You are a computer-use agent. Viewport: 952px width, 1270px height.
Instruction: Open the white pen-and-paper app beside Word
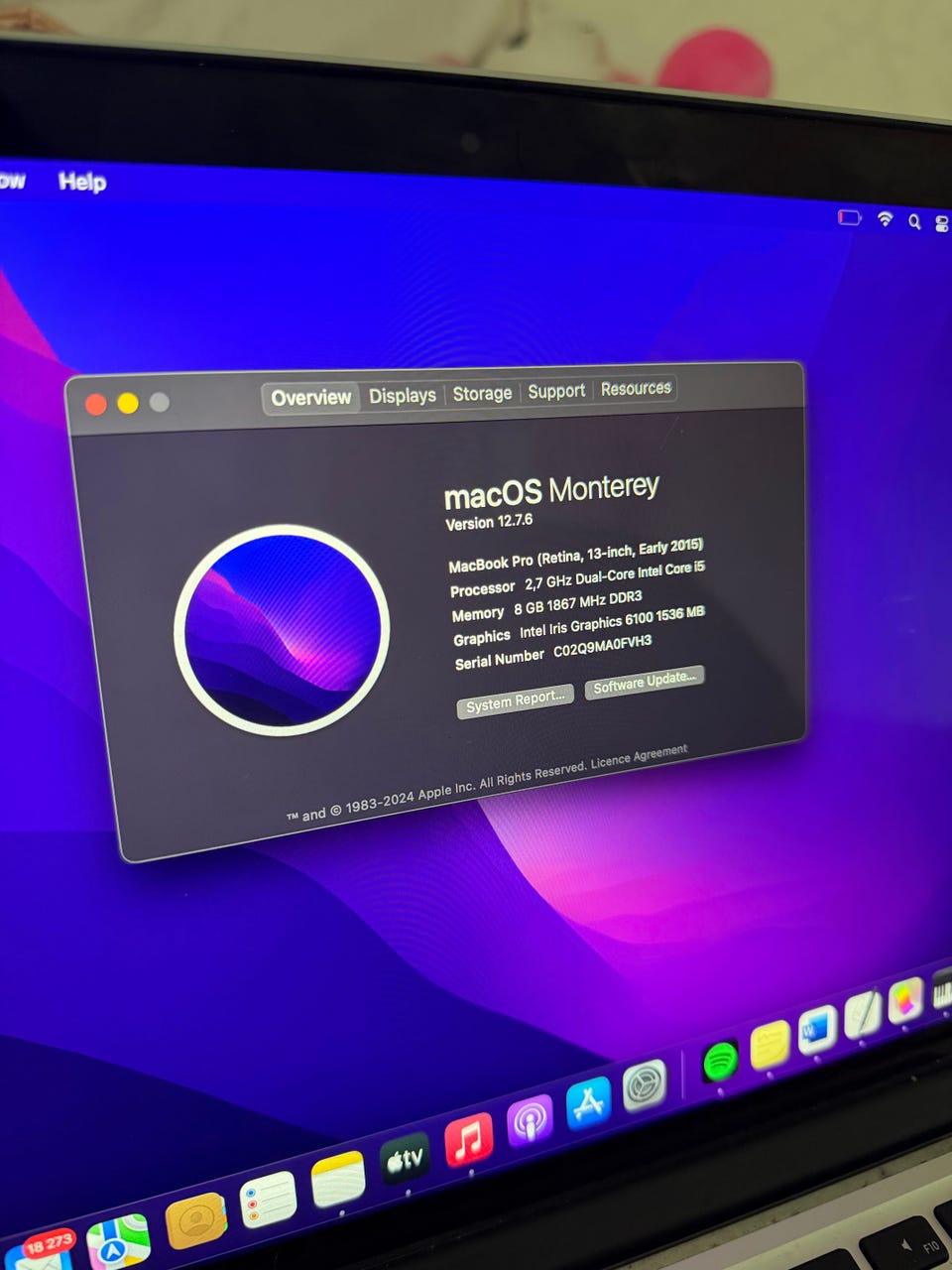tap(863, 1016)
